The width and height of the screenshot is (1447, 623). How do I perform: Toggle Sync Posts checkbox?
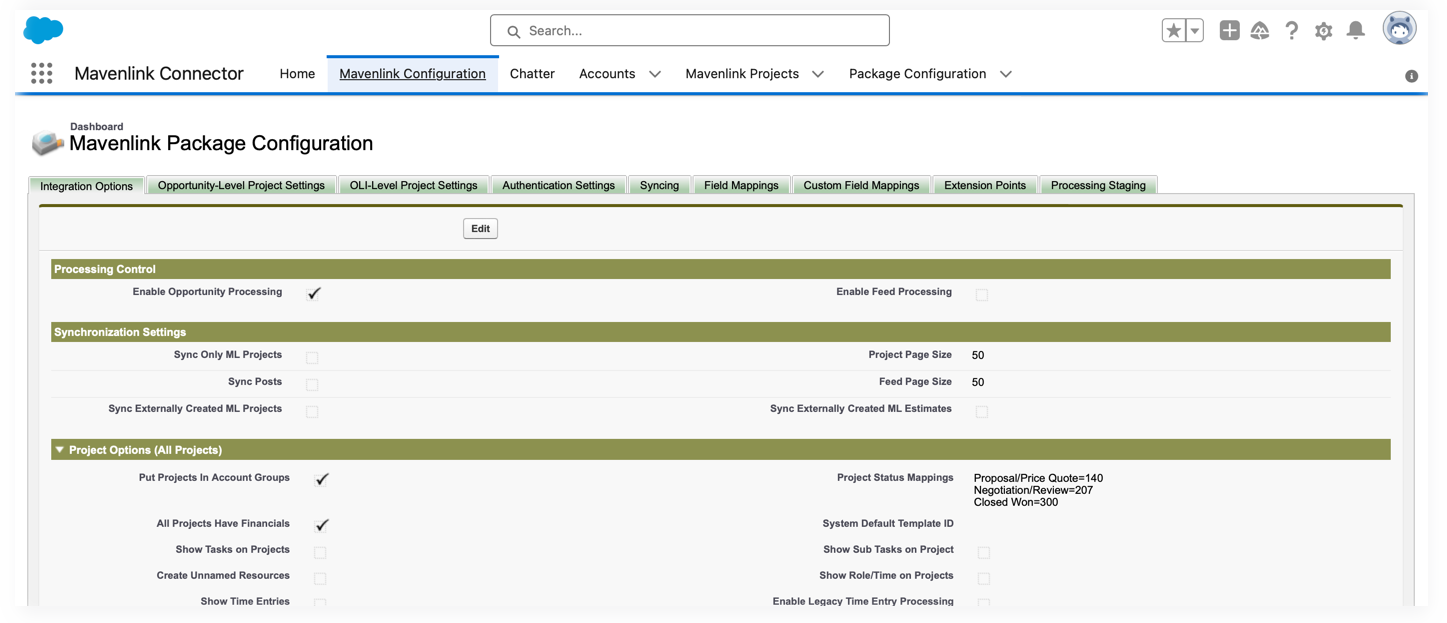click(312, 384)
